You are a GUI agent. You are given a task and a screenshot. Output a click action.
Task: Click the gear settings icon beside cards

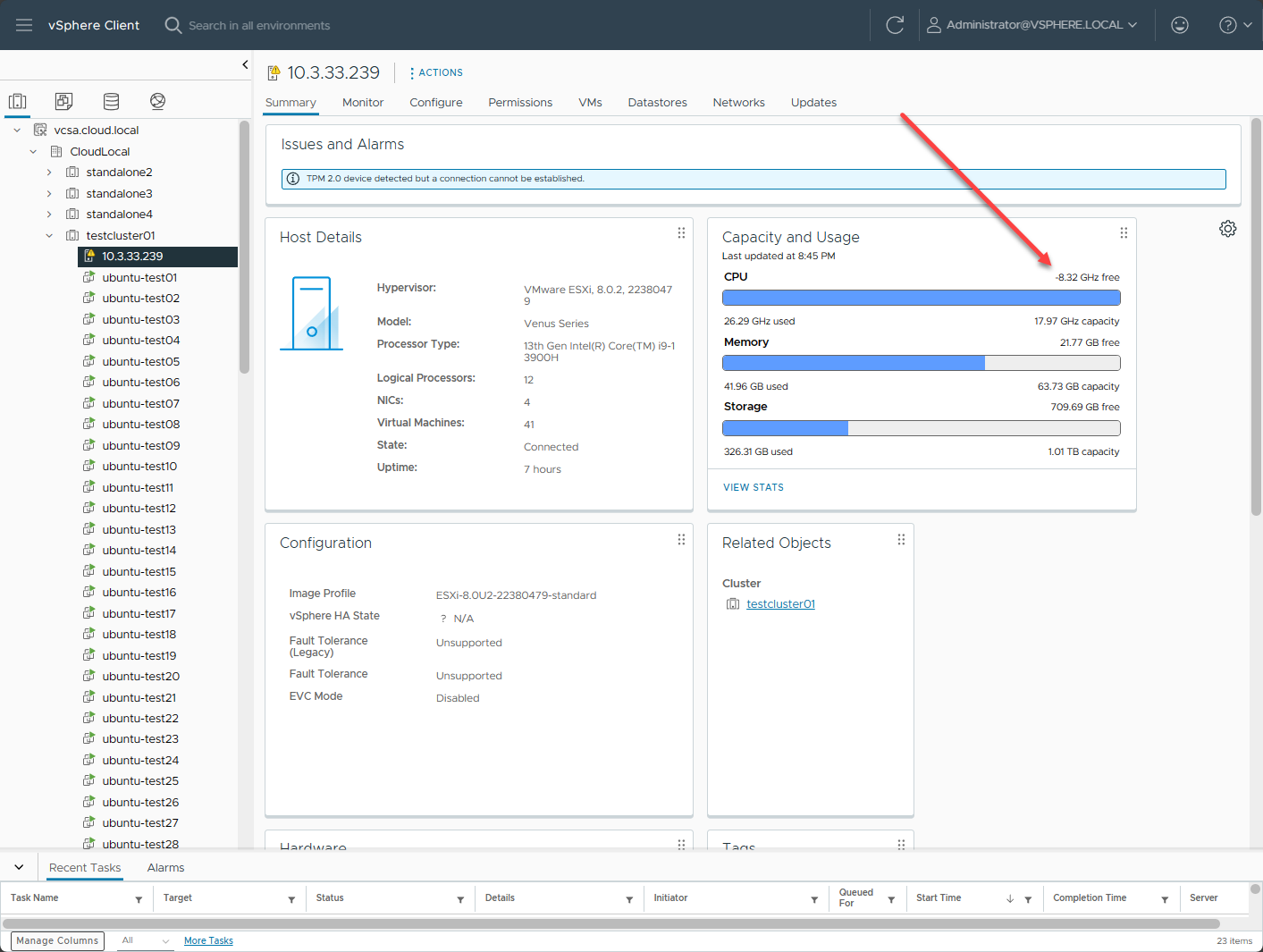coord(1228,229)
